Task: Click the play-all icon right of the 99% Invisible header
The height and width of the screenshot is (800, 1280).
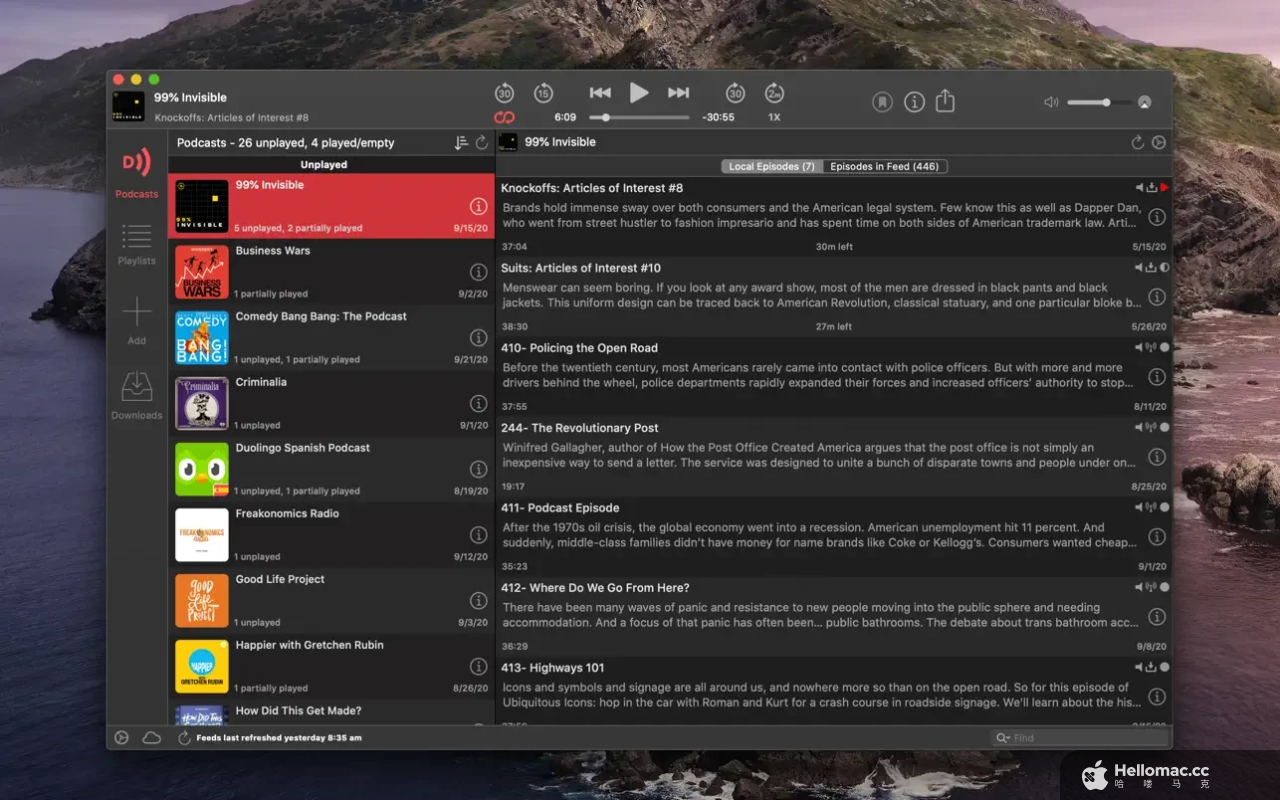Action: coord(1159,143)
